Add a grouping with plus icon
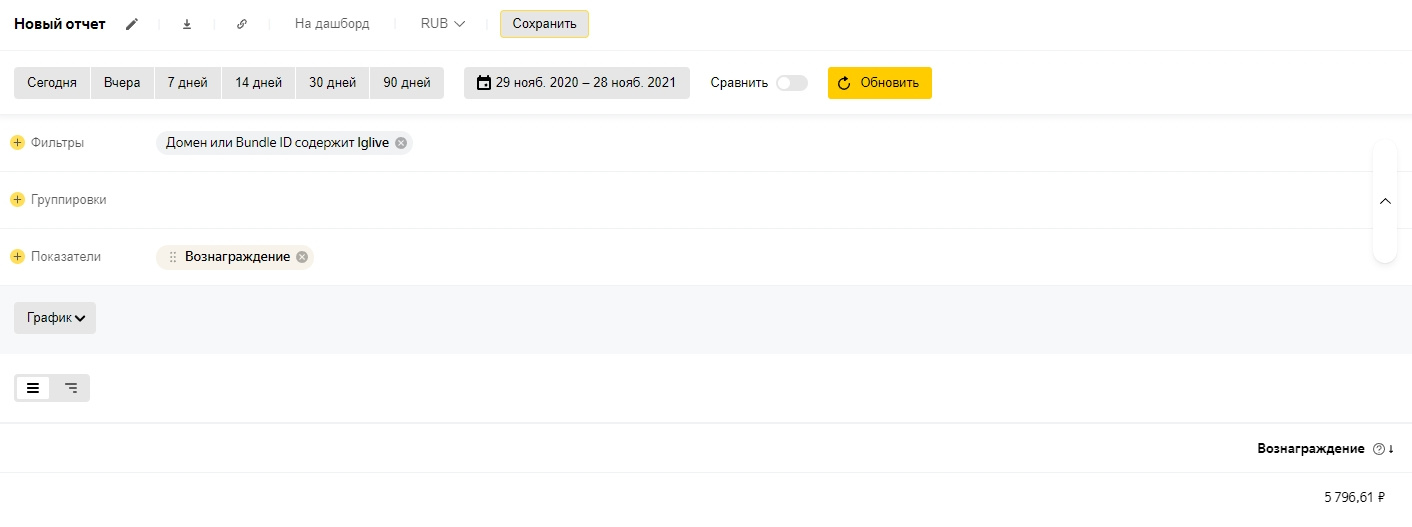The height and width of the screenshot is (527, 1412). [x=17, y=200]
